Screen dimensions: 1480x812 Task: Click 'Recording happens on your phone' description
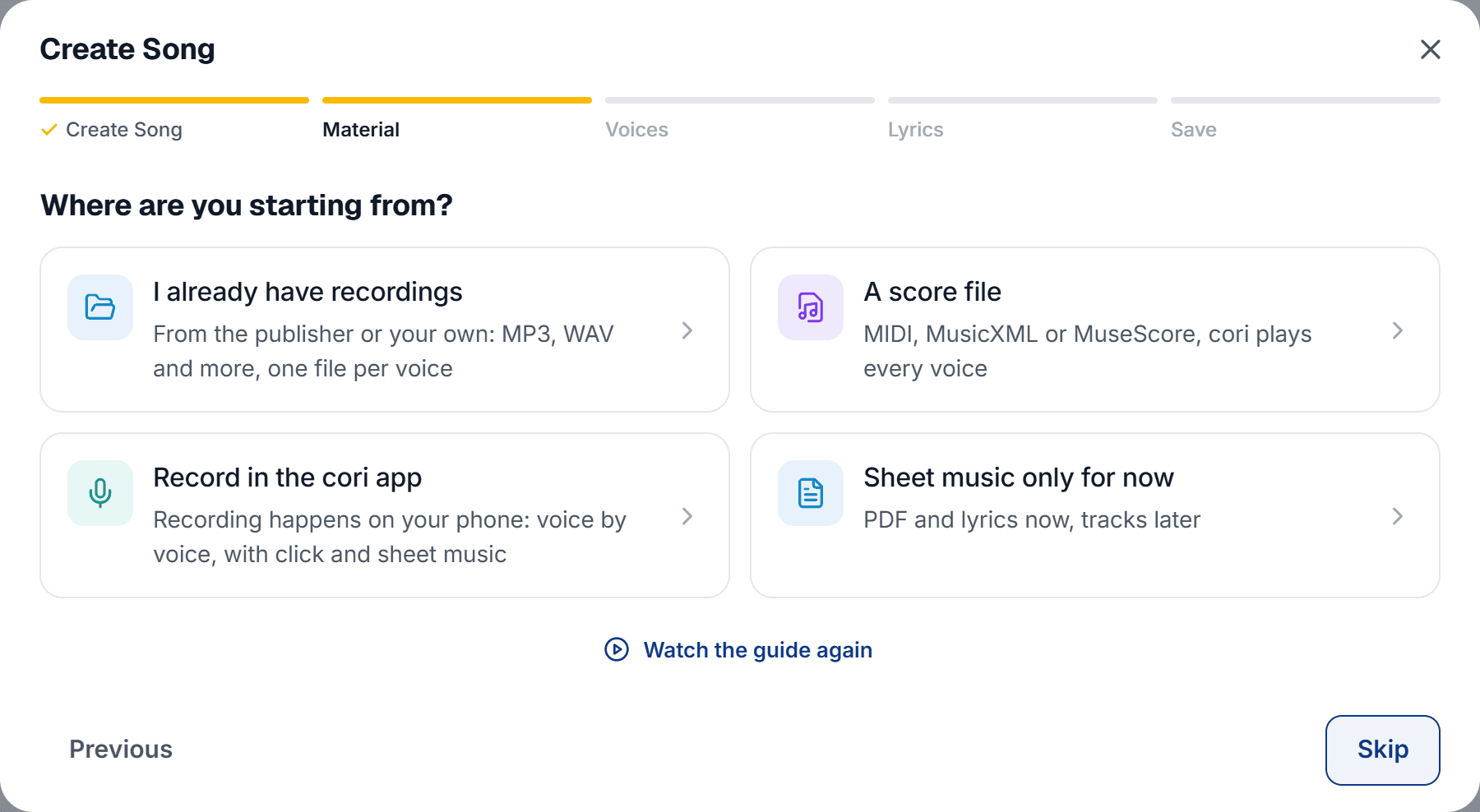coord(390,537)
